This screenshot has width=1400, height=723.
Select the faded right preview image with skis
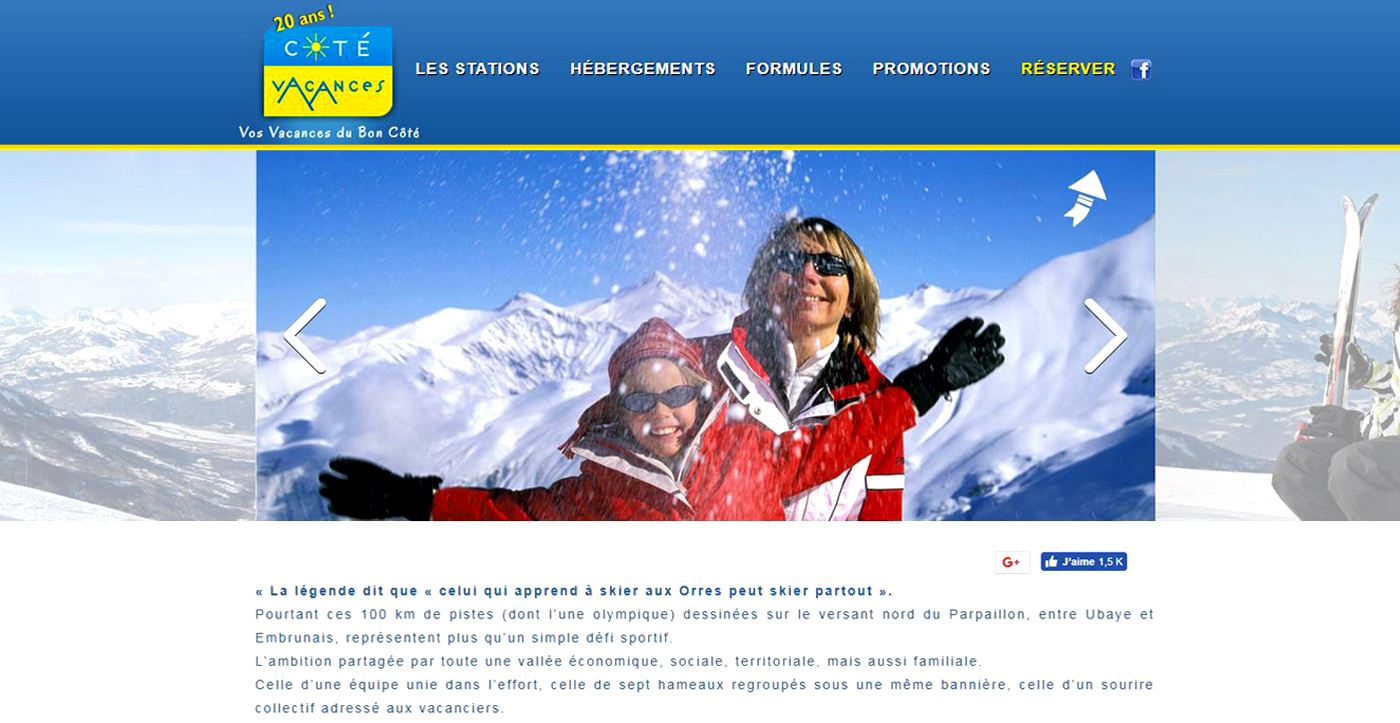click(x=1278, y=335)
